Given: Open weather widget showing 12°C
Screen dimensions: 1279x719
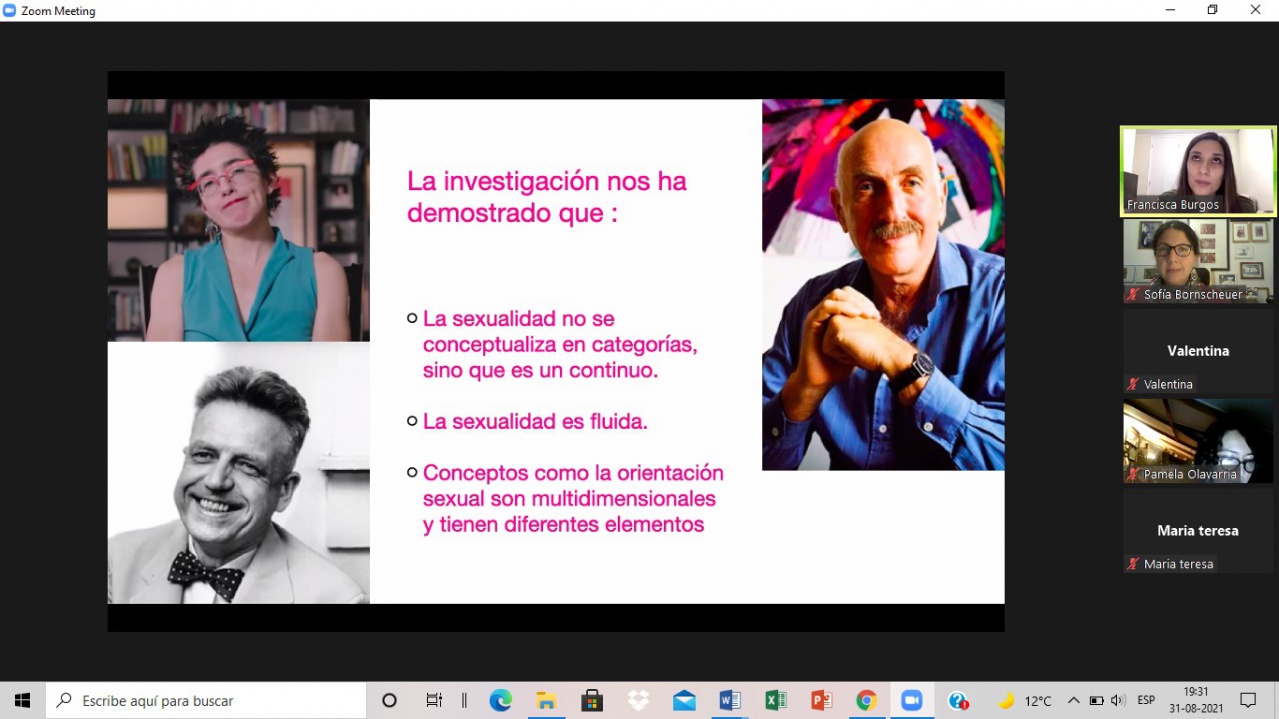Looking at the screenshot, I should [1025, 700].
